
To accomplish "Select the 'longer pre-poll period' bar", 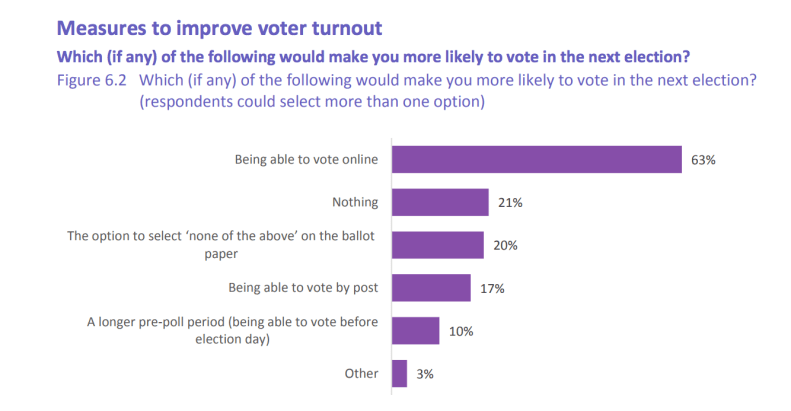I will pos(415,331).
